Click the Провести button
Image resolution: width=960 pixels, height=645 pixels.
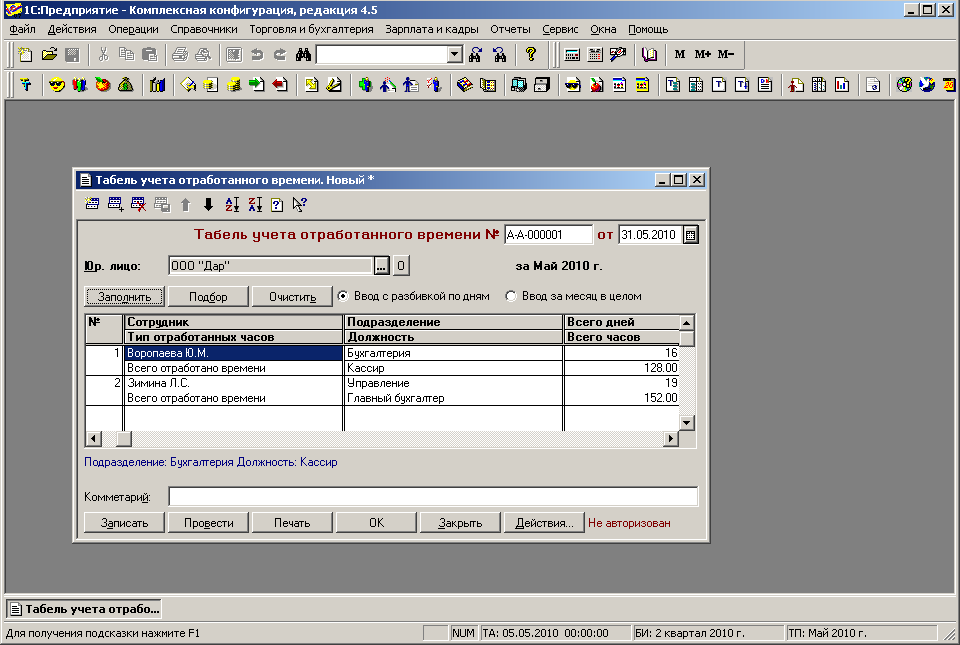point(208,523)
